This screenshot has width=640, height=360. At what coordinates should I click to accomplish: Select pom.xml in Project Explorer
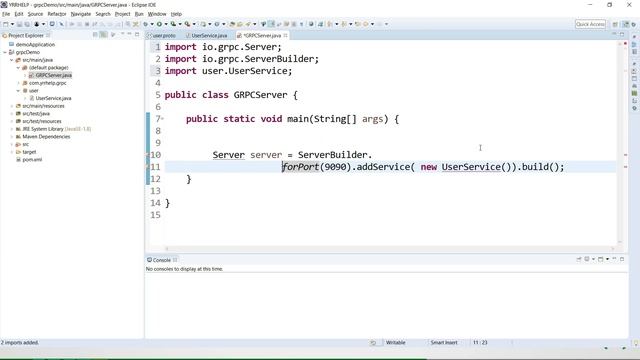(32, 160)
